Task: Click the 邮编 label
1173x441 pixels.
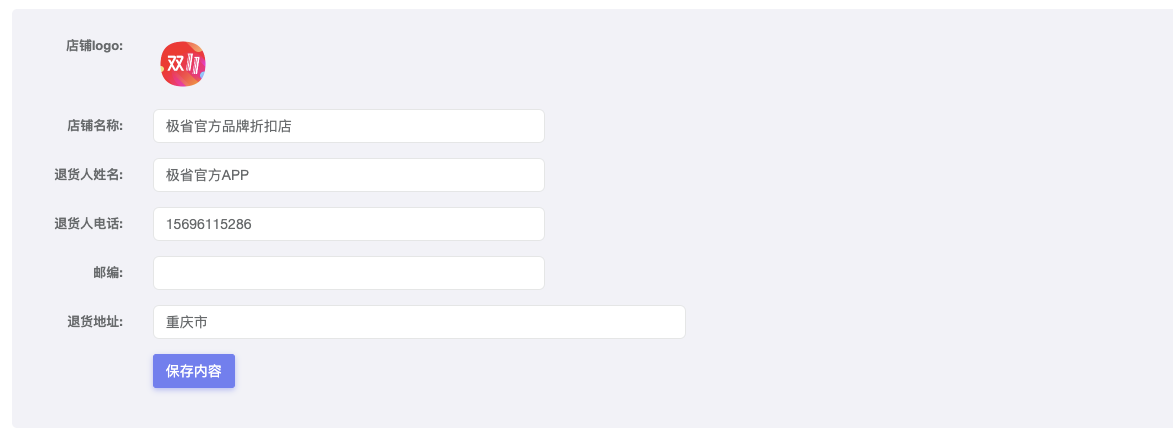Action: click(x=108, y=273)
